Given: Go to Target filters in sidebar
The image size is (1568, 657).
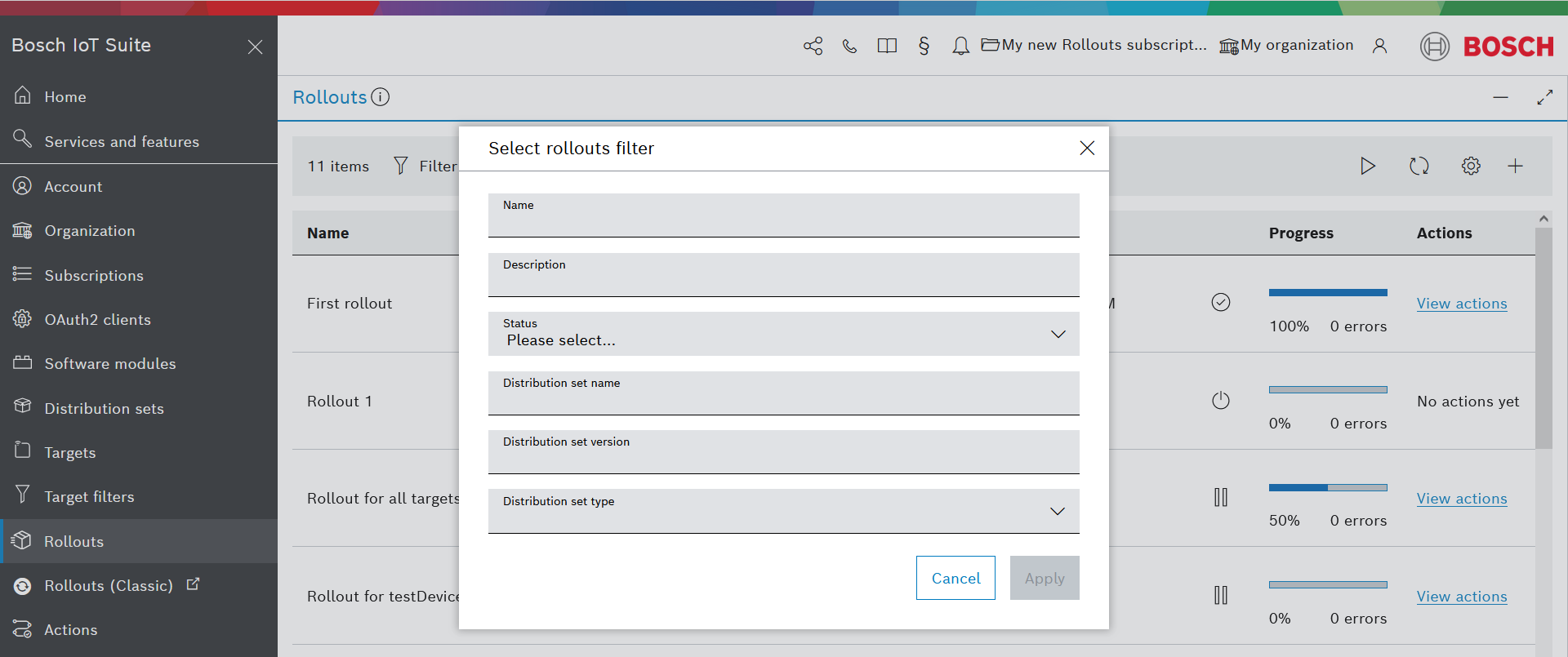Looking at the screenshot, I should [x=89, y=496].
